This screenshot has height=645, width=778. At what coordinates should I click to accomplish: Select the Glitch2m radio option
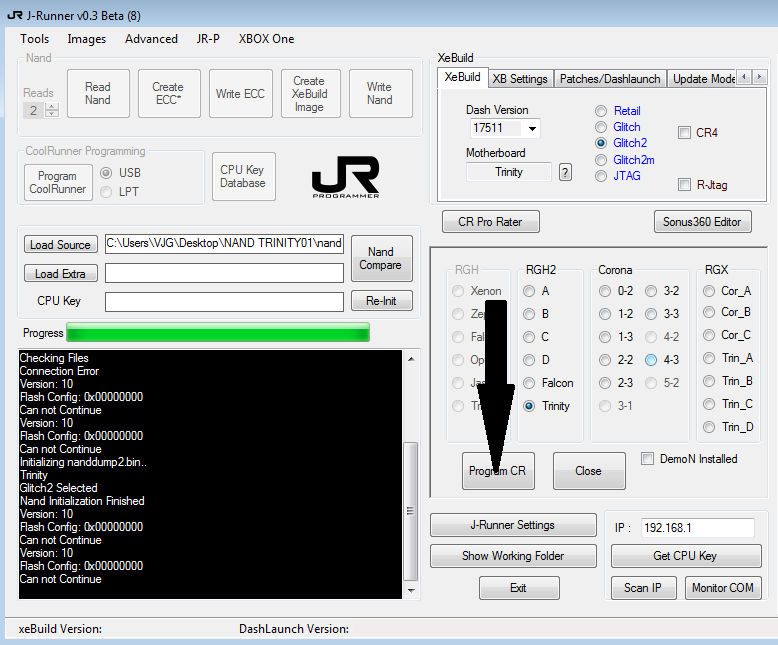tap(600, 160)
